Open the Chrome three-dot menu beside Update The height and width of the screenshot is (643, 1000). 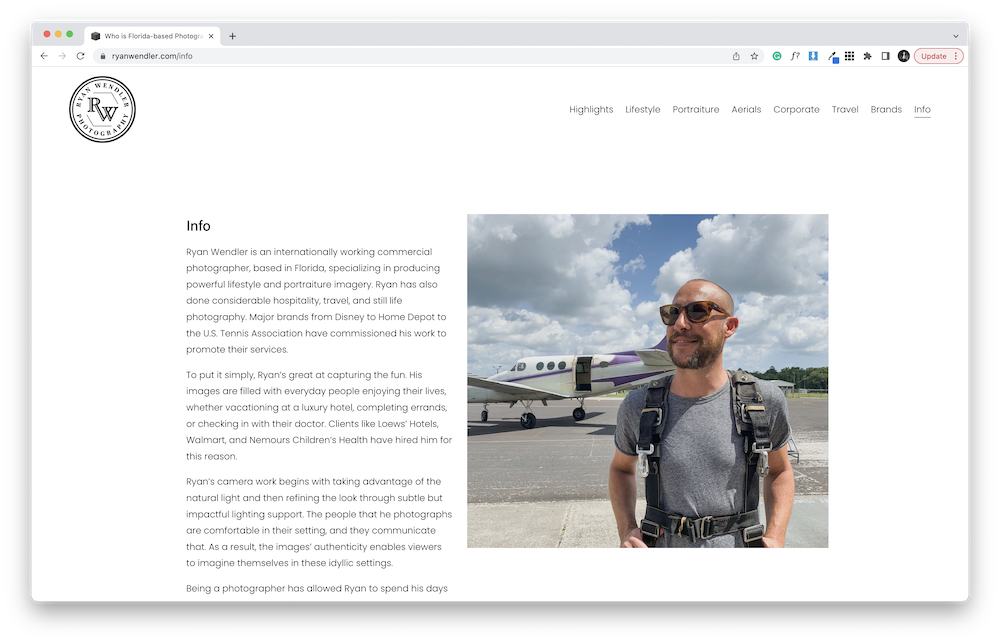click(x=955, y=56)
